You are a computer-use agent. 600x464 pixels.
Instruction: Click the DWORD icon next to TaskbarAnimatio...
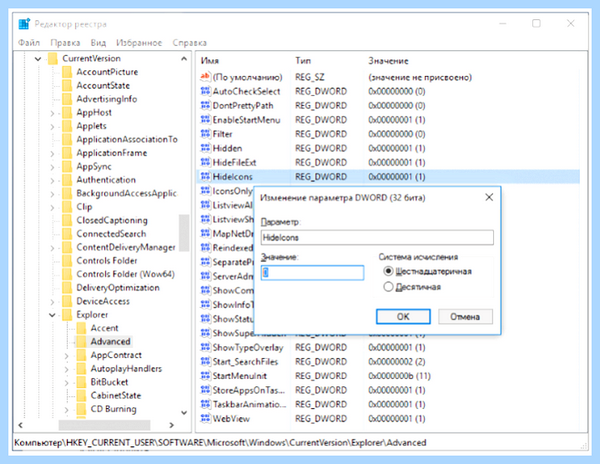205,404
